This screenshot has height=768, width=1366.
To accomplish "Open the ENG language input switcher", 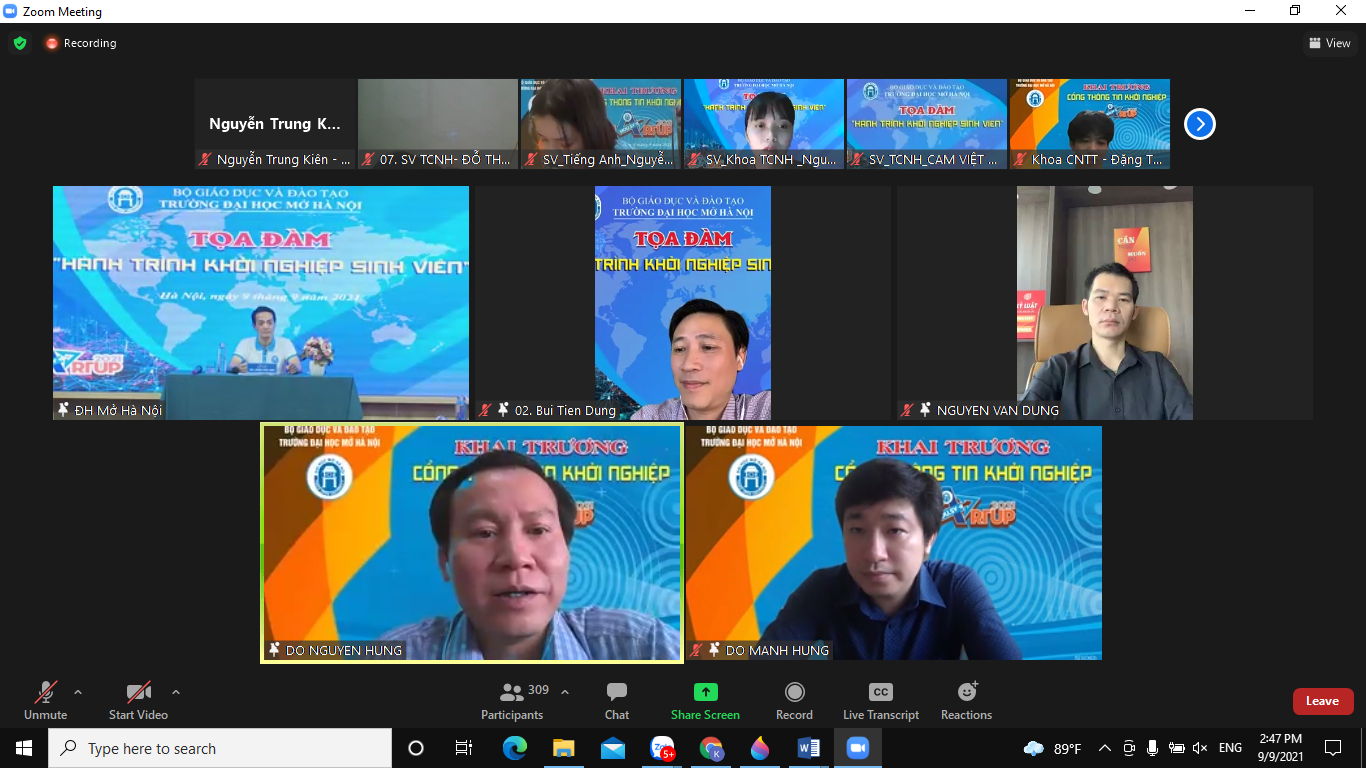I will (1230, 748).
